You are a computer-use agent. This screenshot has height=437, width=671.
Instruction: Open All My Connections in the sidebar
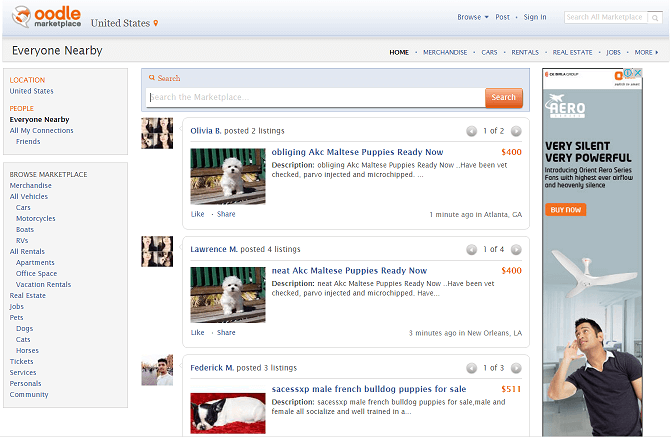click(x=42, y=131)
